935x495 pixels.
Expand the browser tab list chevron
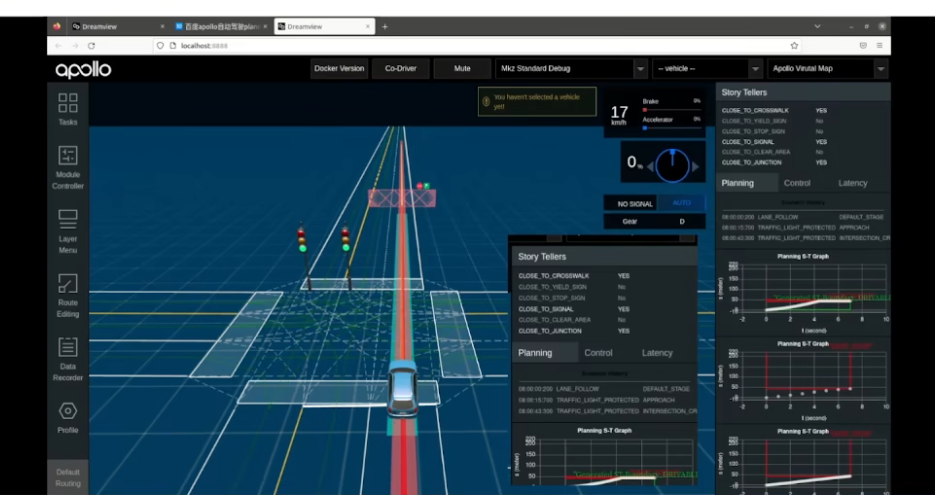[x=818, y=26]
